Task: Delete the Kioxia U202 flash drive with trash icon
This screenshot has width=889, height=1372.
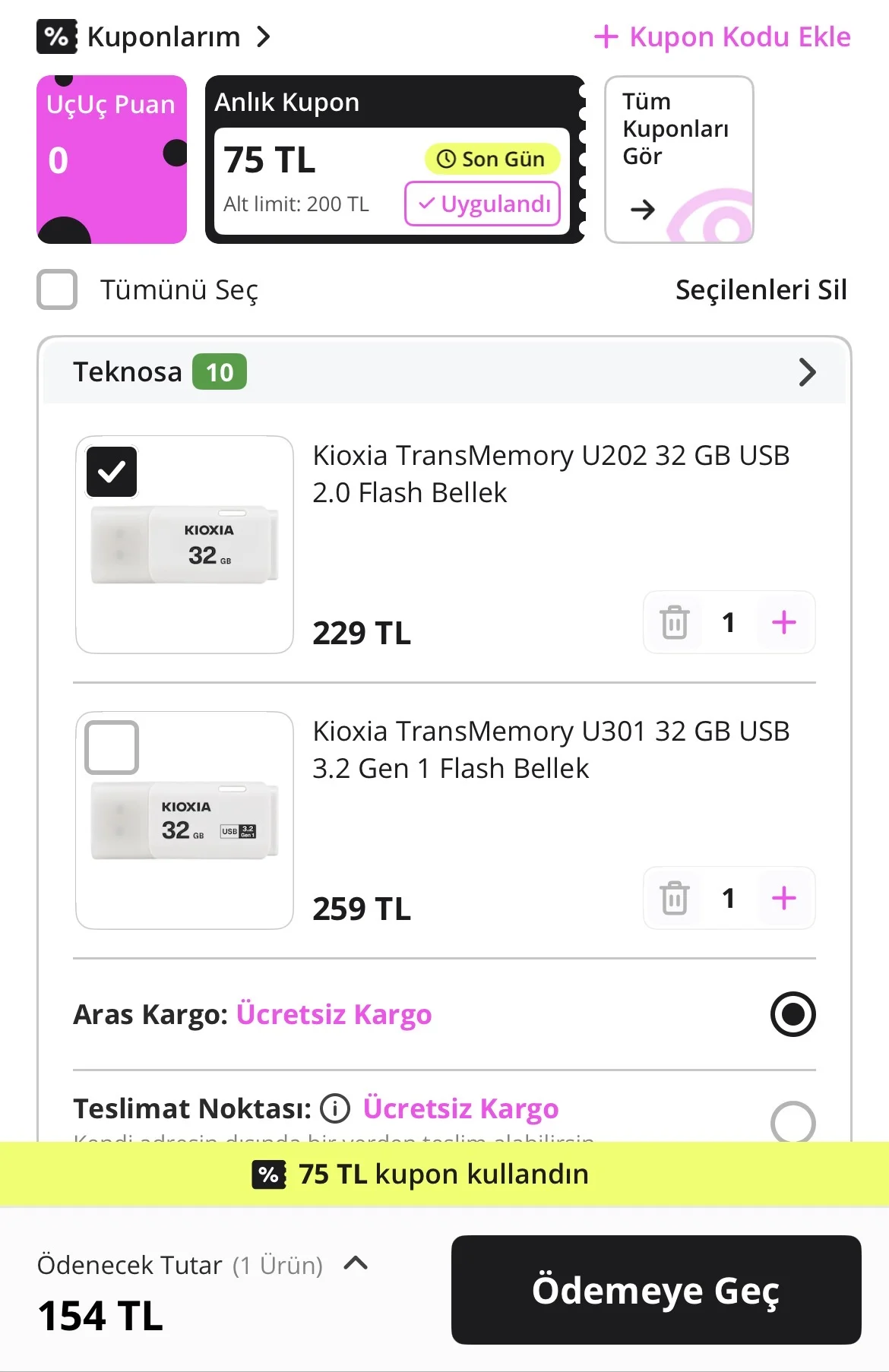Action: (674, 623)
